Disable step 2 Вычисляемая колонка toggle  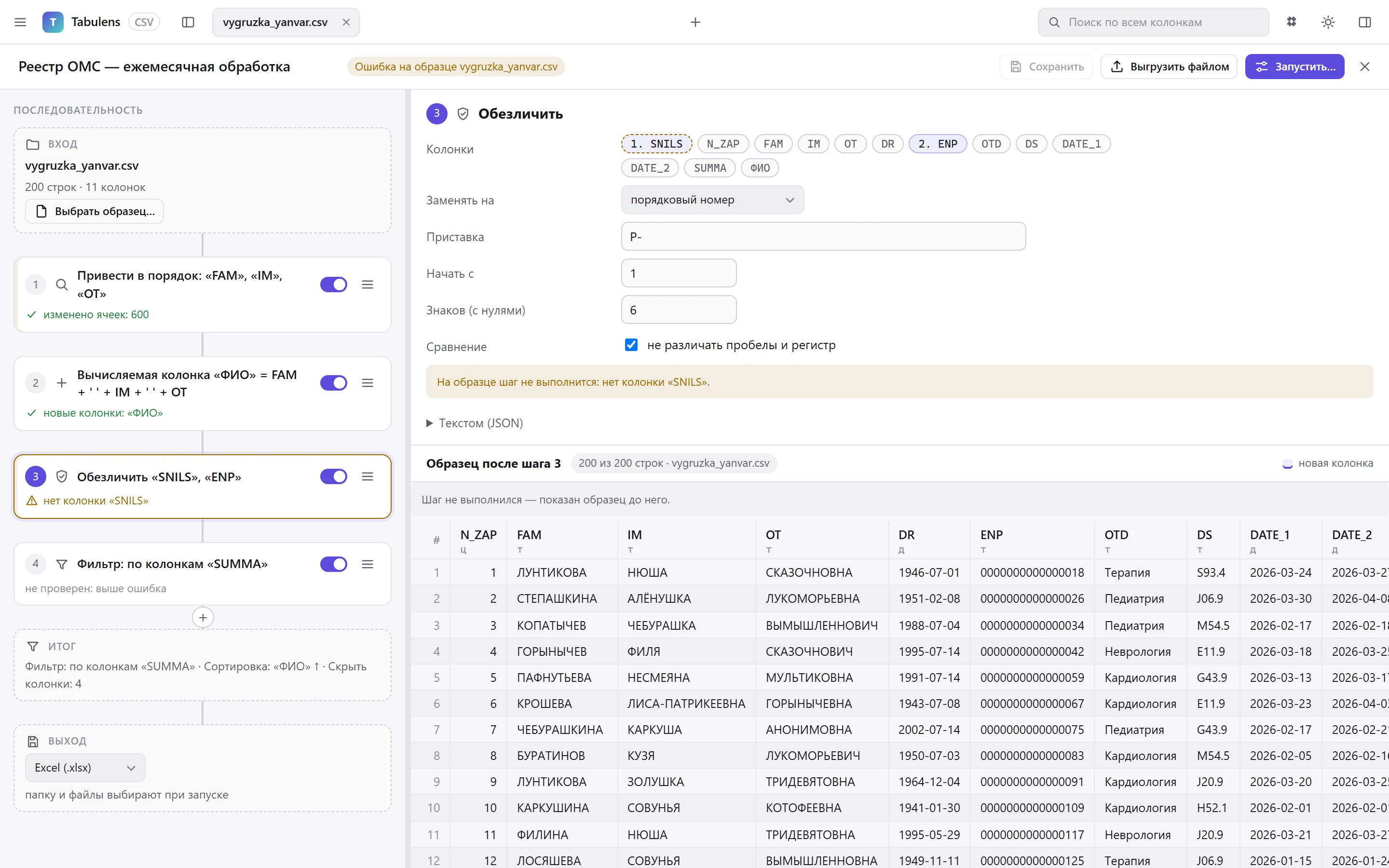[333, 383]
